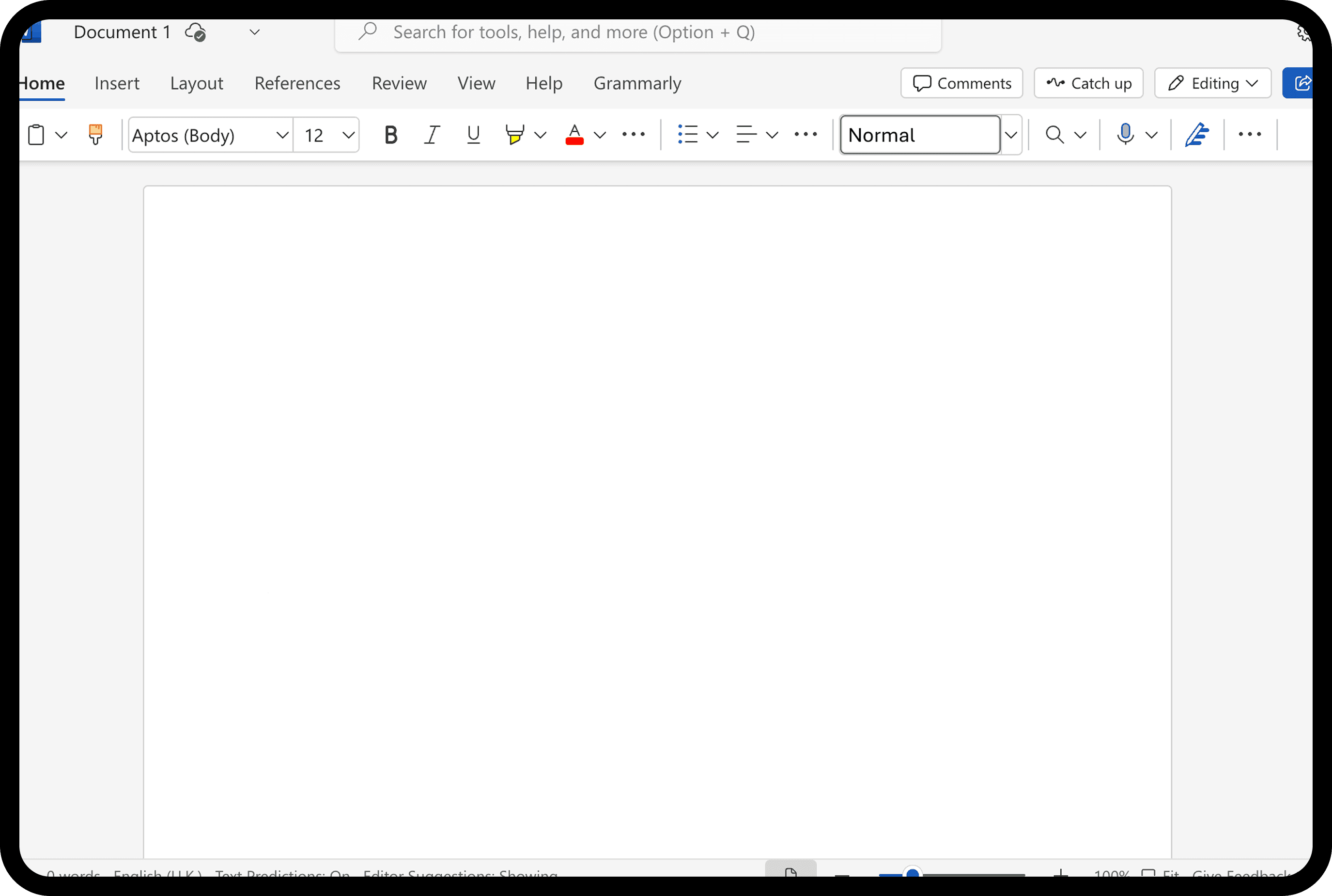Open the alignment dropdown arrow
The width and height of the screenshot is (1332, 896).
(772, 135)
